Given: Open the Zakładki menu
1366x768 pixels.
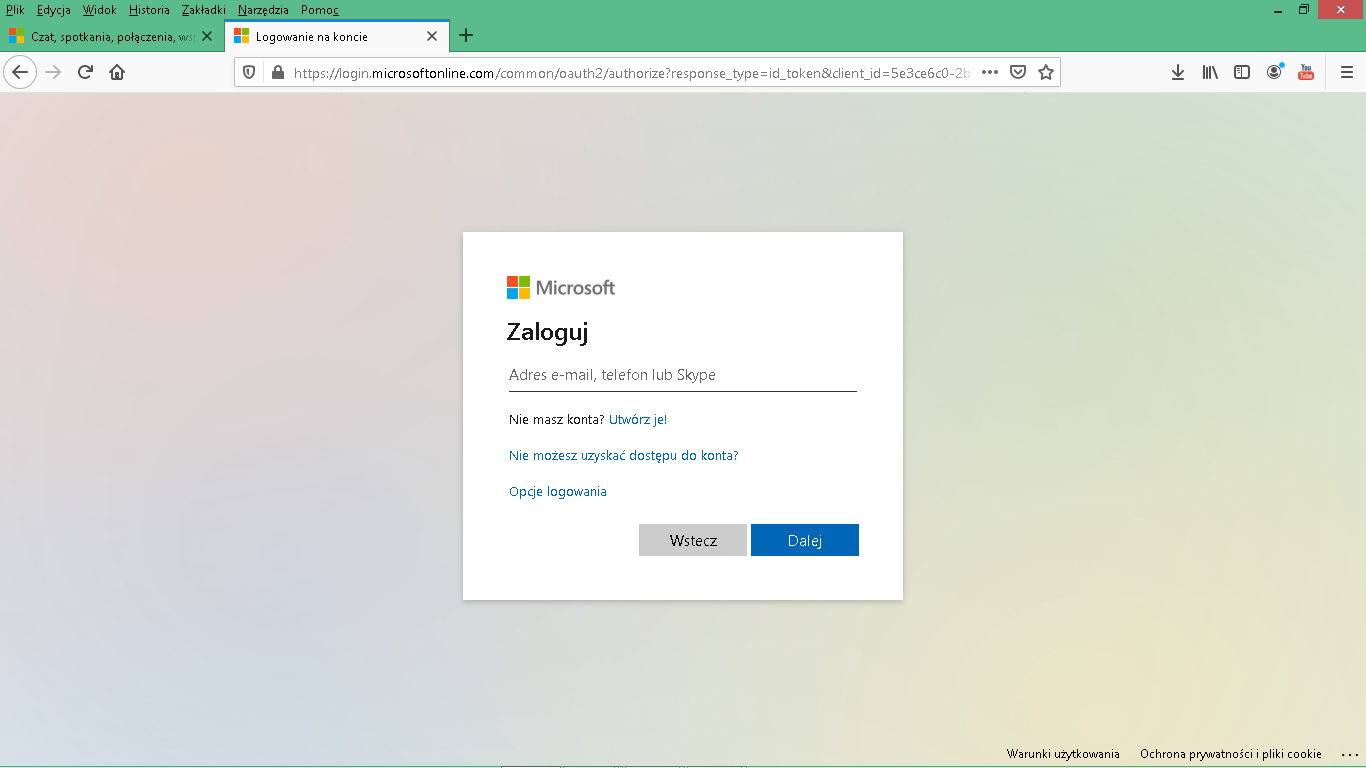Looking at the screenshot, I should coord(204,10).
